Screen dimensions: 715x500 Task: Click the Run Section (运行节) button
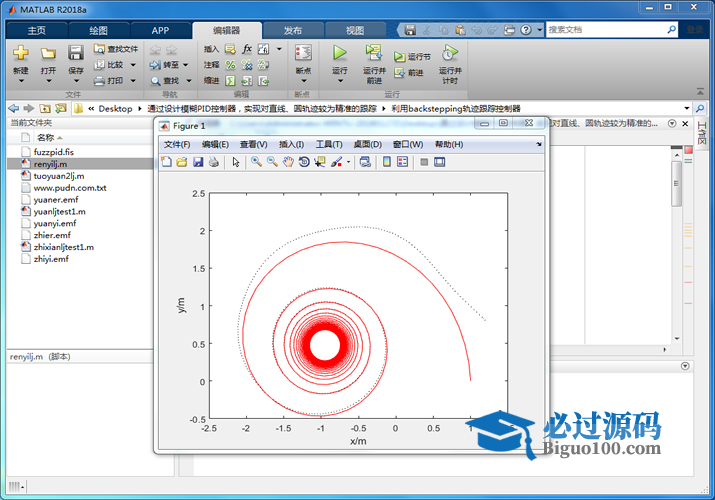tap(412, 57)
